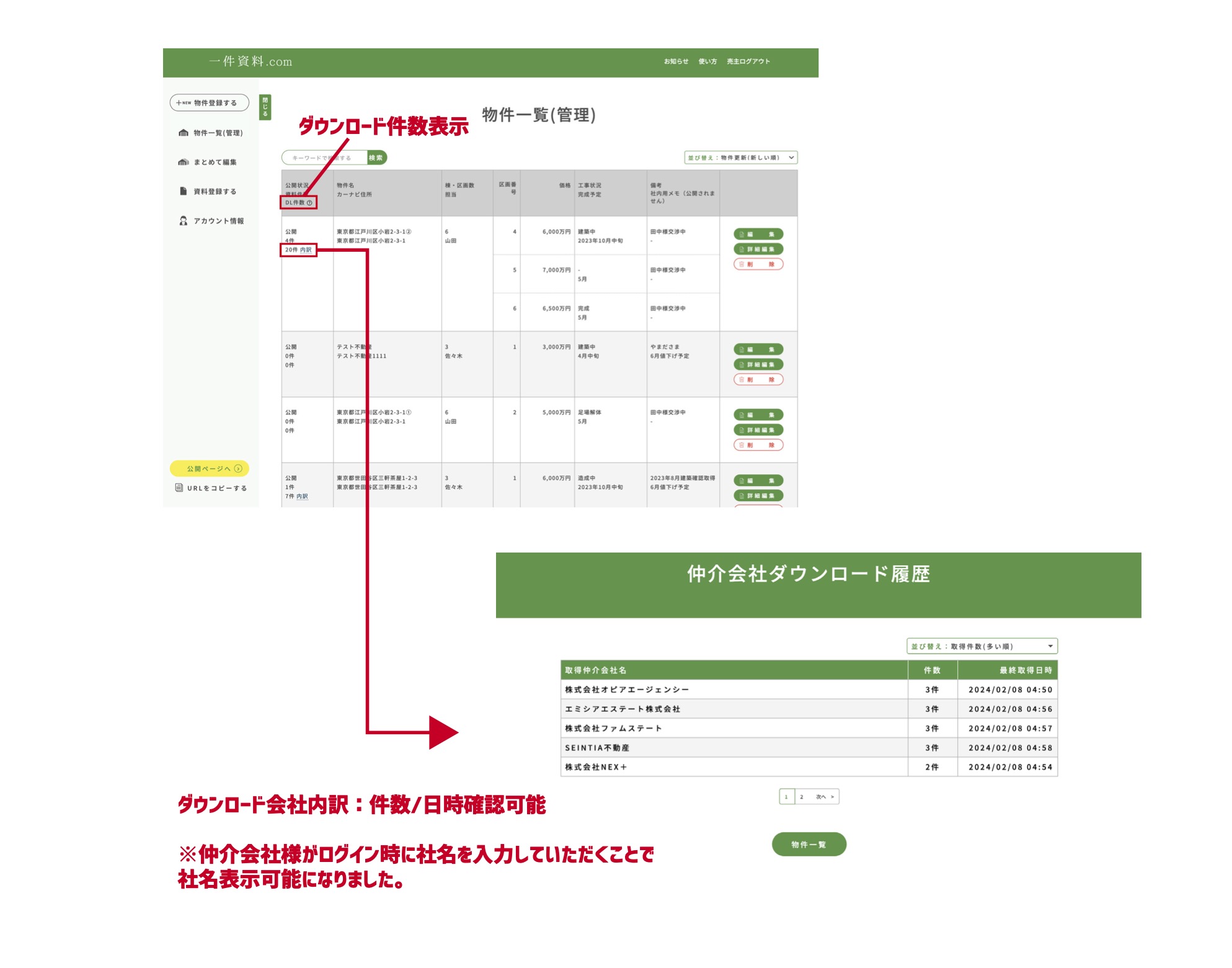Screen dimensions: 1232x968
Task: Click the building icon beside まとめて編集
Action: pyautogui.click(x=183, y=162)
